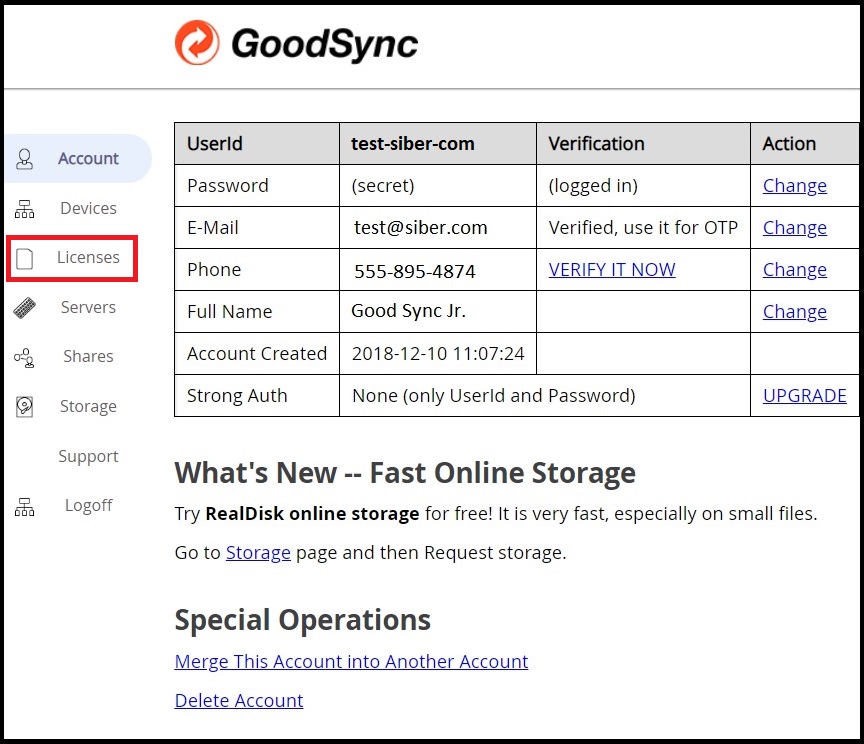Viewport: 864px width, 744px height.
Task: Click UPGRADE for Strong Auth
Action: 804,396
